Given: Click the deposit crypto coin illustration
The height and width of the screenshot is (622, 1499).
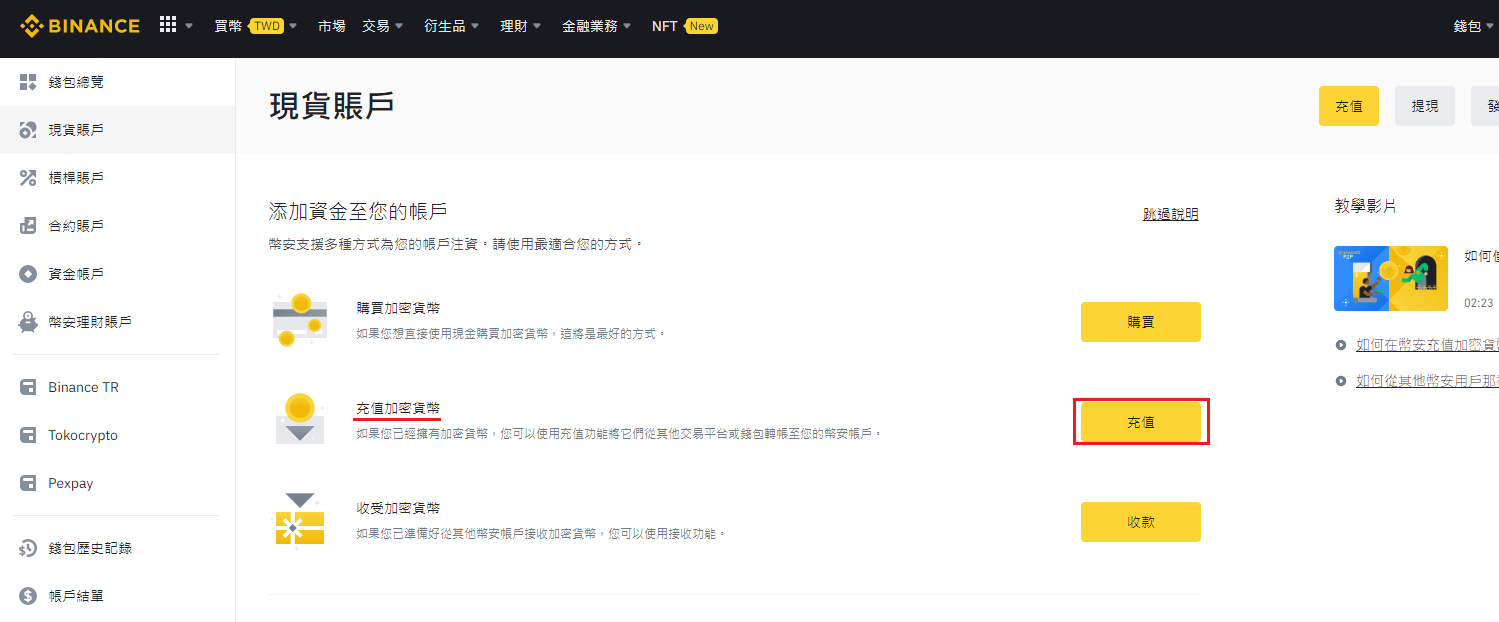Looking at the screenshot, I should [300, 419].
